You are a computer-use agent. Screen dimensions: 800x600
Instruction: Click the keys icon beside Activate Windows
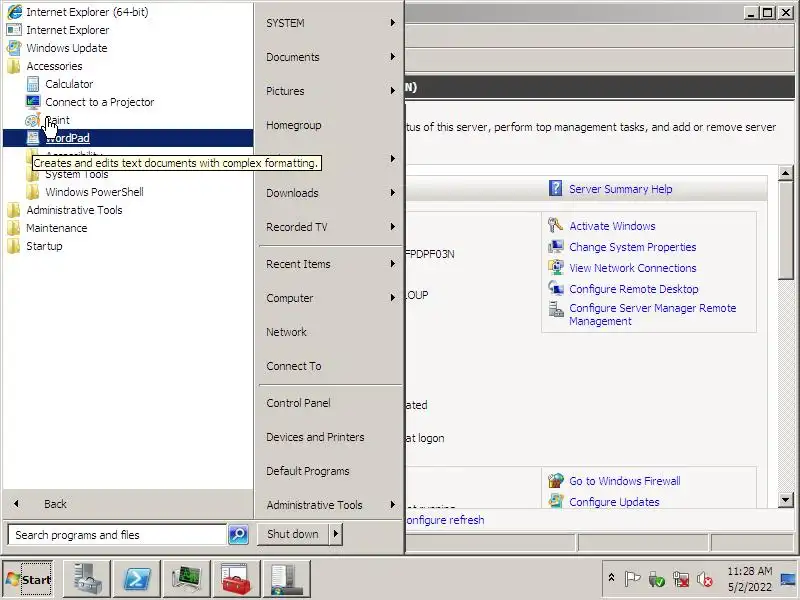(x=555, y=225)
